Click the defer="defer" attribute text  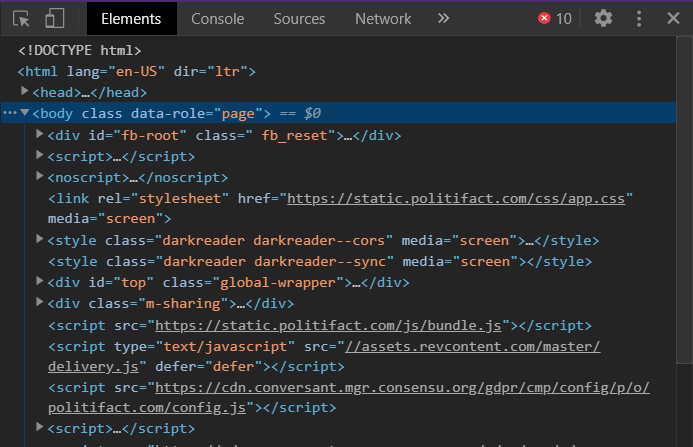coord(209,367)
